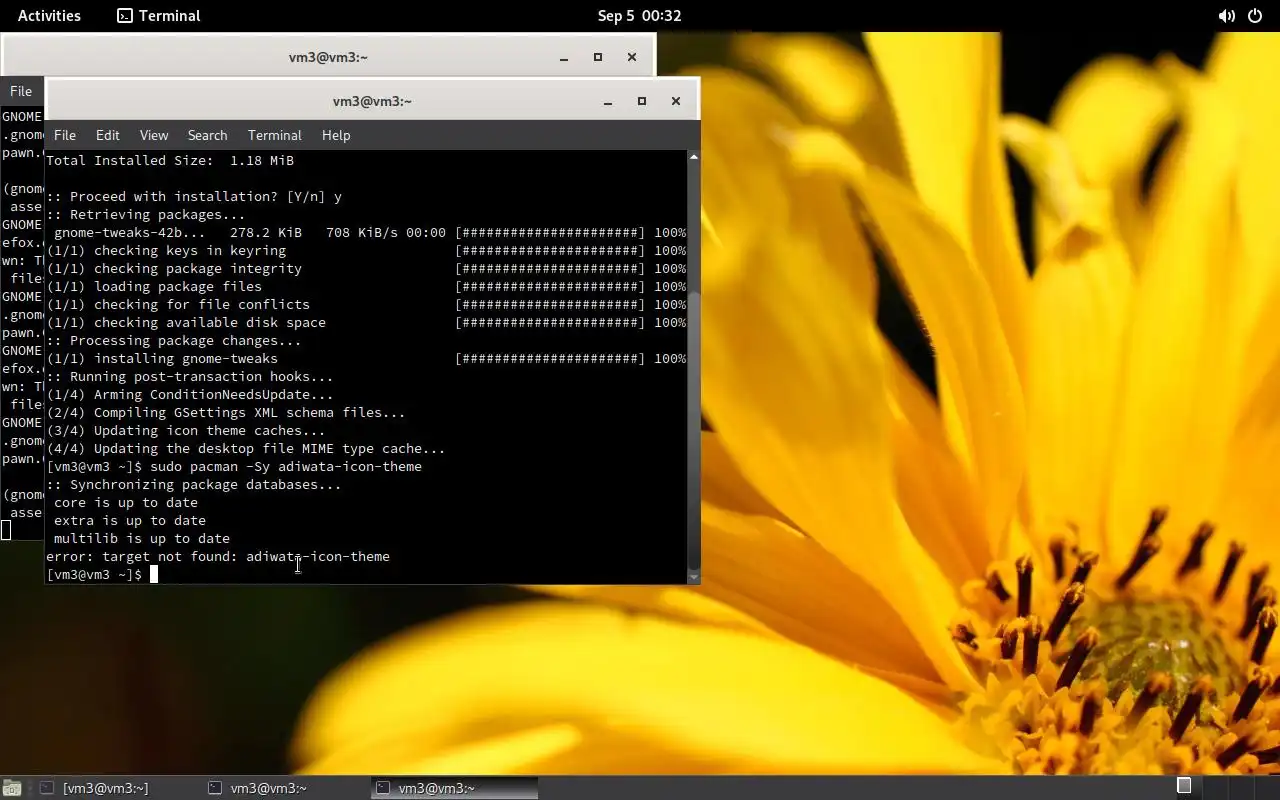Viewport: 1280px width, 800px height.
Task: Click the workspace indicator at taskbar right
Action: click(x=1183, y=786)
